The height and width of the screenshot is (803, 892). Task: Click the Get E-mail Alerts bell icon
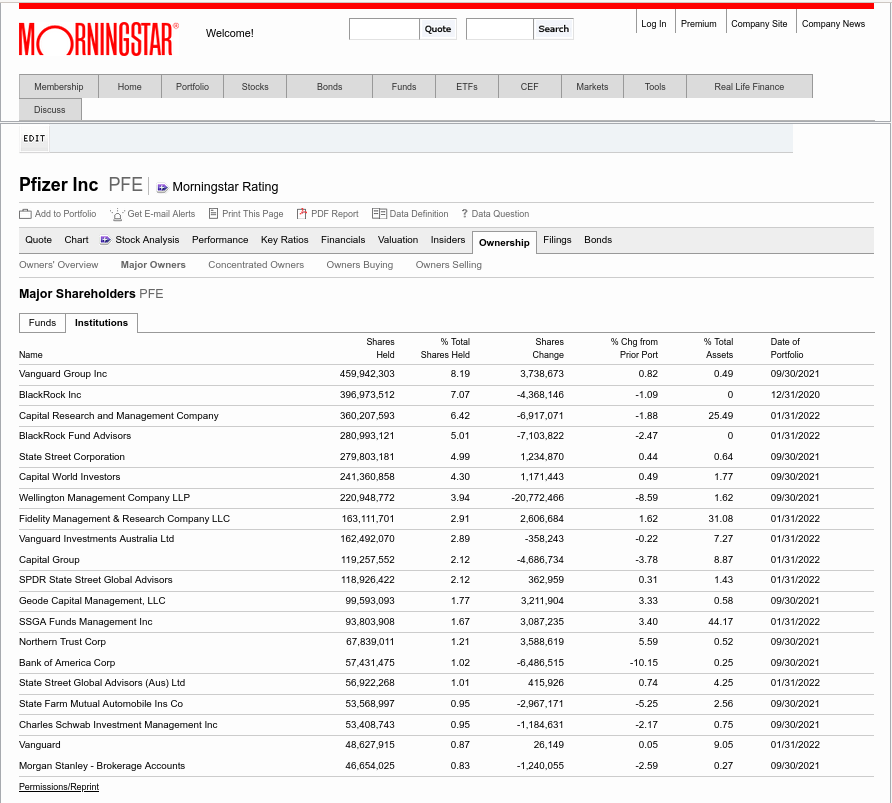coord(117,214)
